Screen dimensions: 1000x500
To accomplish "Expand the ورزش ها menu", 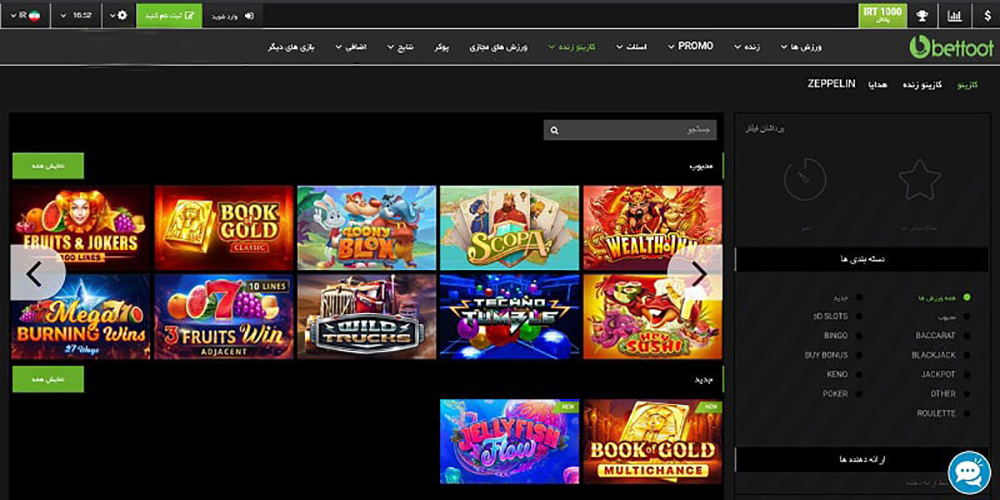I will click(x=802, y=47).
